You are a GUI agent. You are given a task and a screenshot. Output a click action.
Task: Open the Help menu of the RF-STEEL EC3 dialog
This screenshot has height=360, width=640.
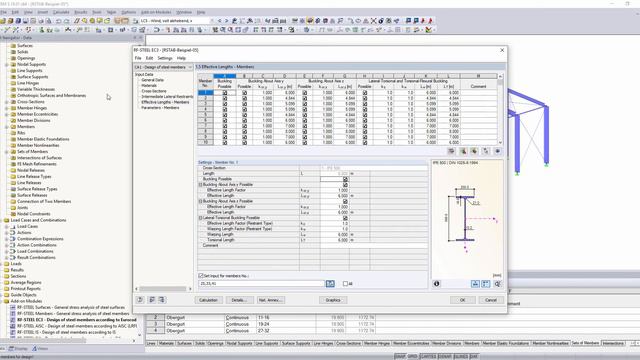click(x=181, y=58)
